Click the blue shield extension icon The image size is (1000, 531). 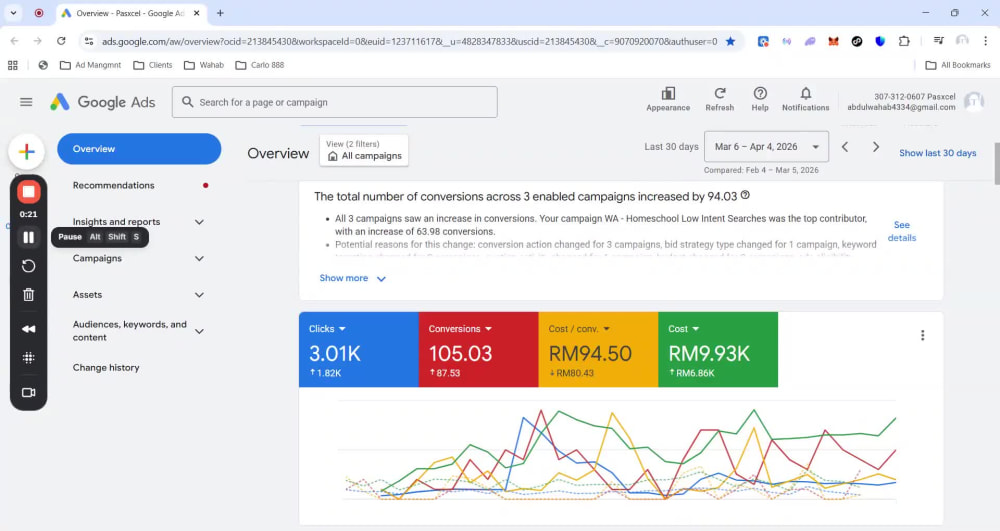880,41
